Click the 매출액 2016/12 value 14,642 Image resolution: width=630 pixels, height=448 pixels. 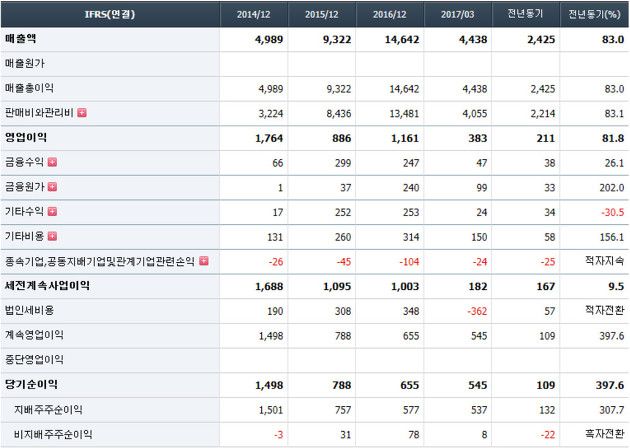click(x=402, y=40)
